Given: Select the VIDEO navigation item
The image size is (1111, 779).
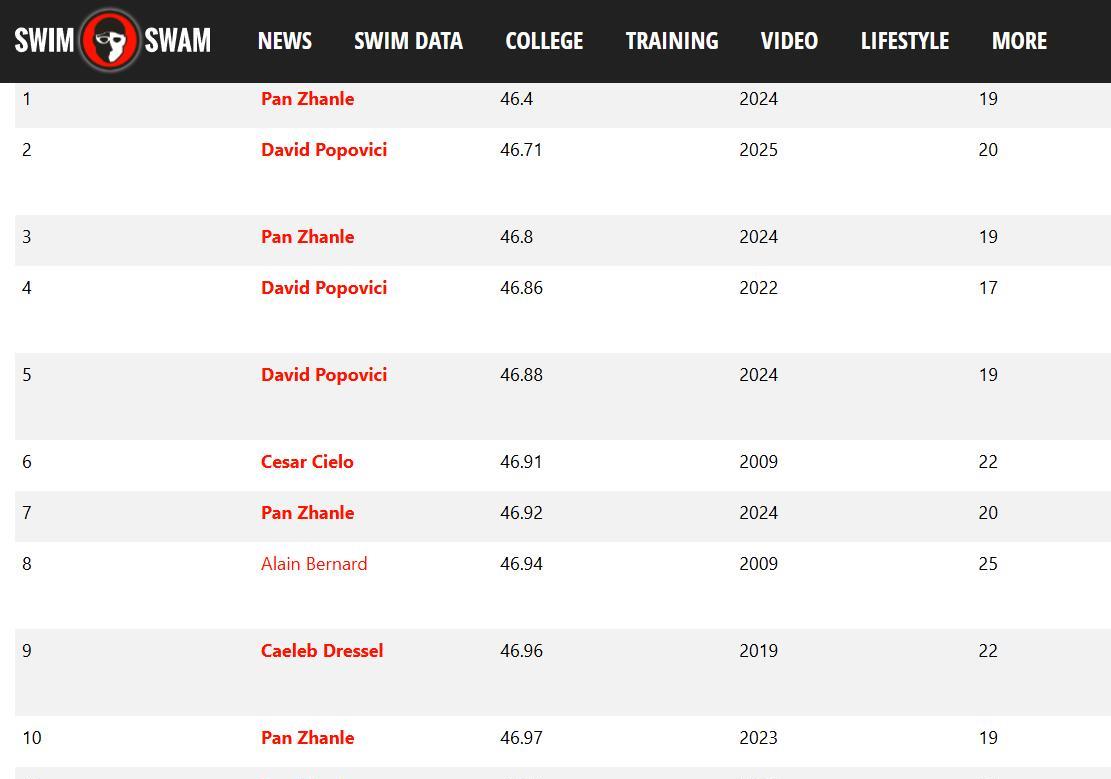Looking at the screenshot, I should [789, 41].
